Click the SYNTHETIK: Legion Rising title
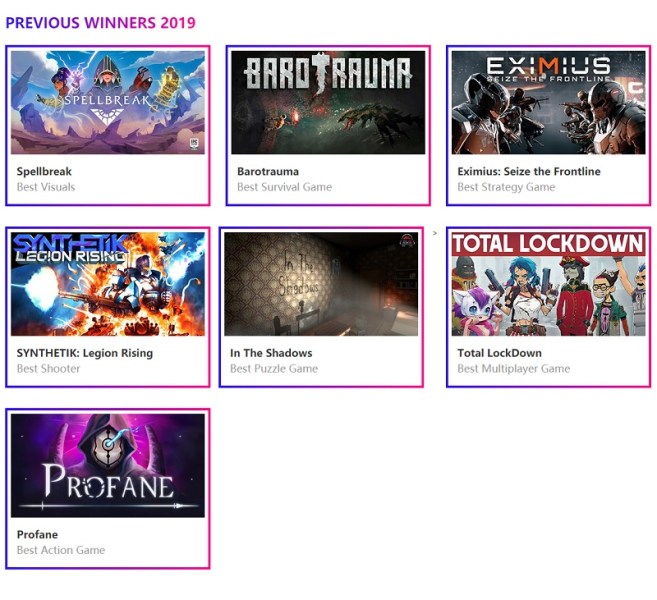Viewport: 657px width, 600px height. 85,353
